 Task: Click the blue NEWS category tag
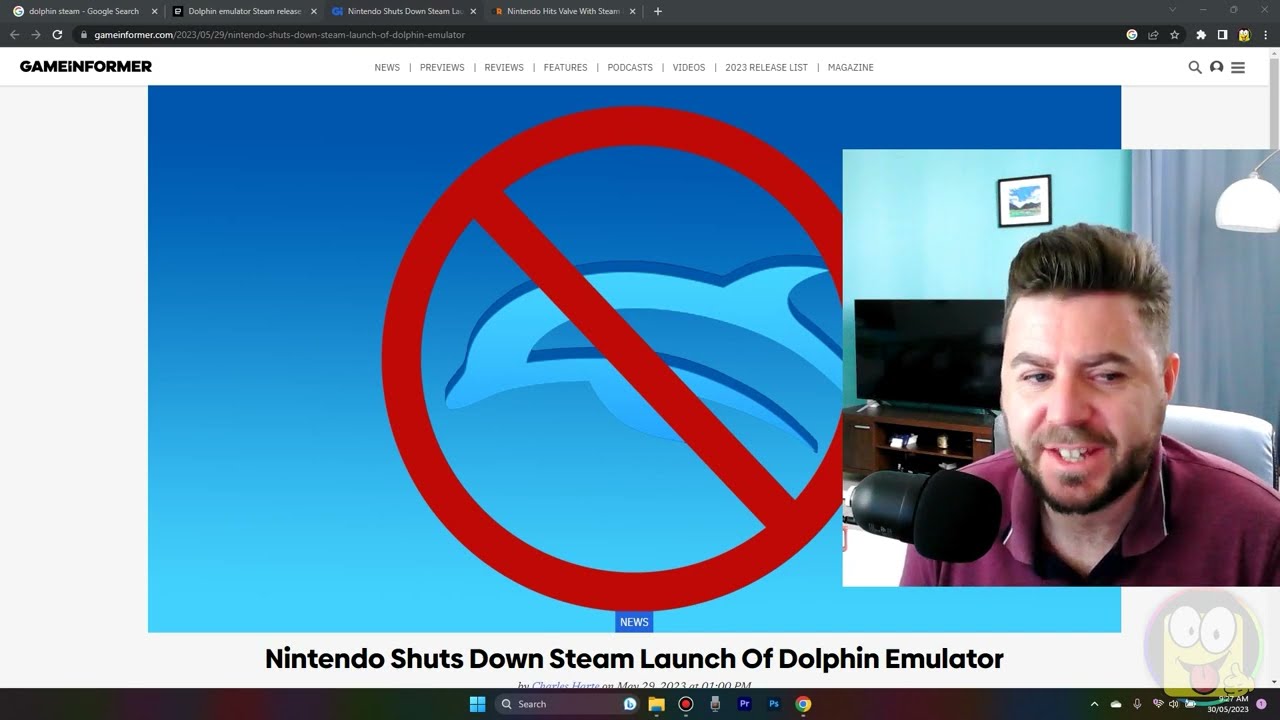634,622
